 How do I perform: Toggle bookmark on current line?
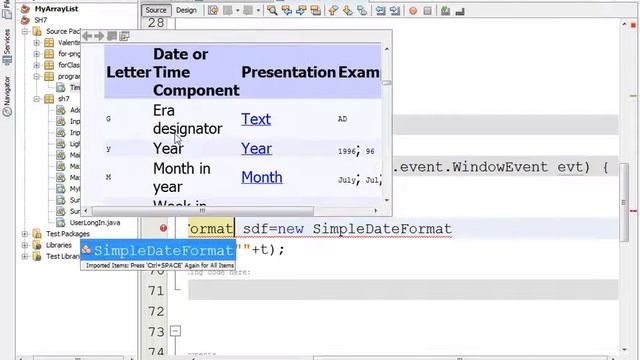pos(362,11)
